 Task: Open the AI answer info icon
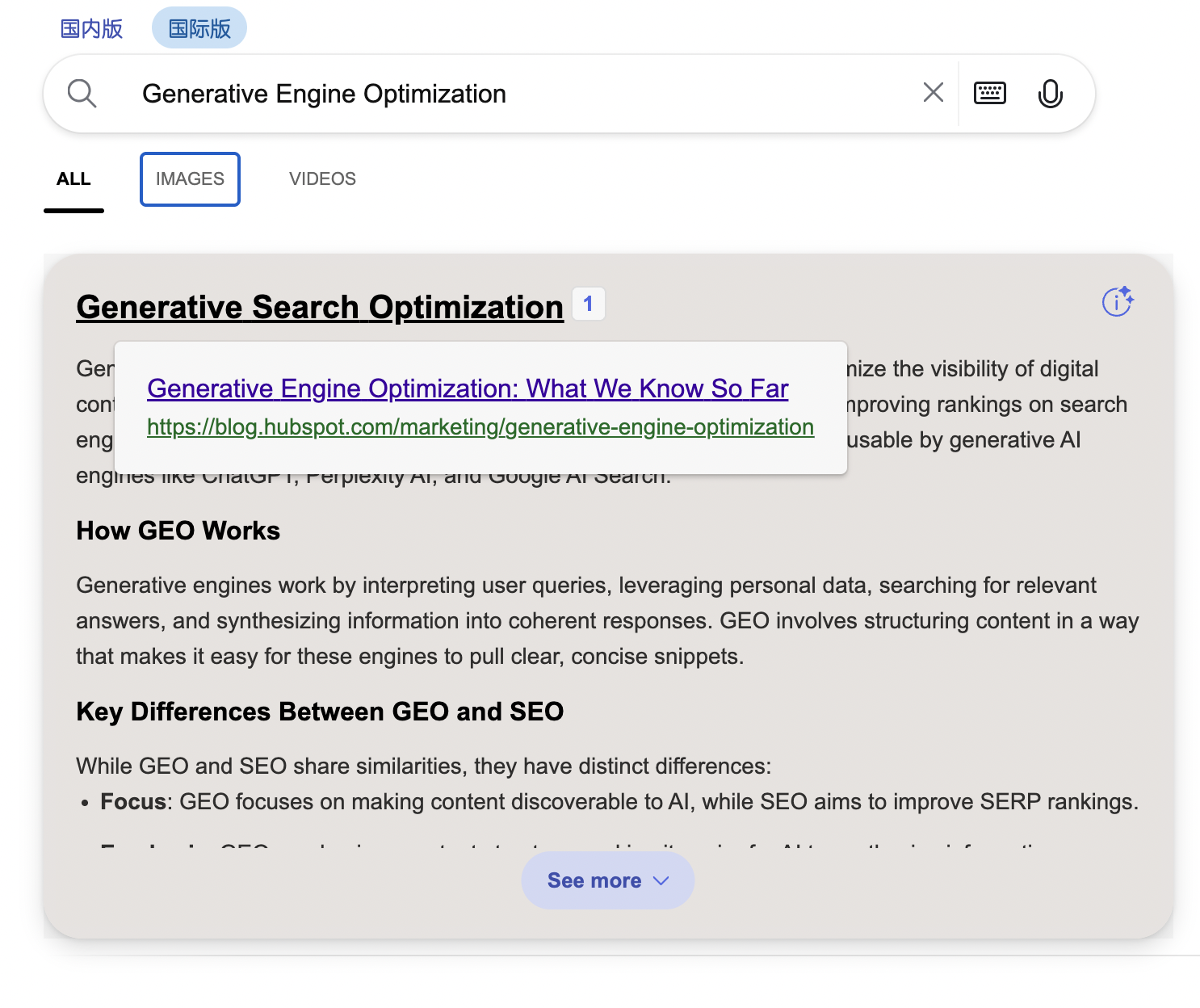[x=1118, y=302]
